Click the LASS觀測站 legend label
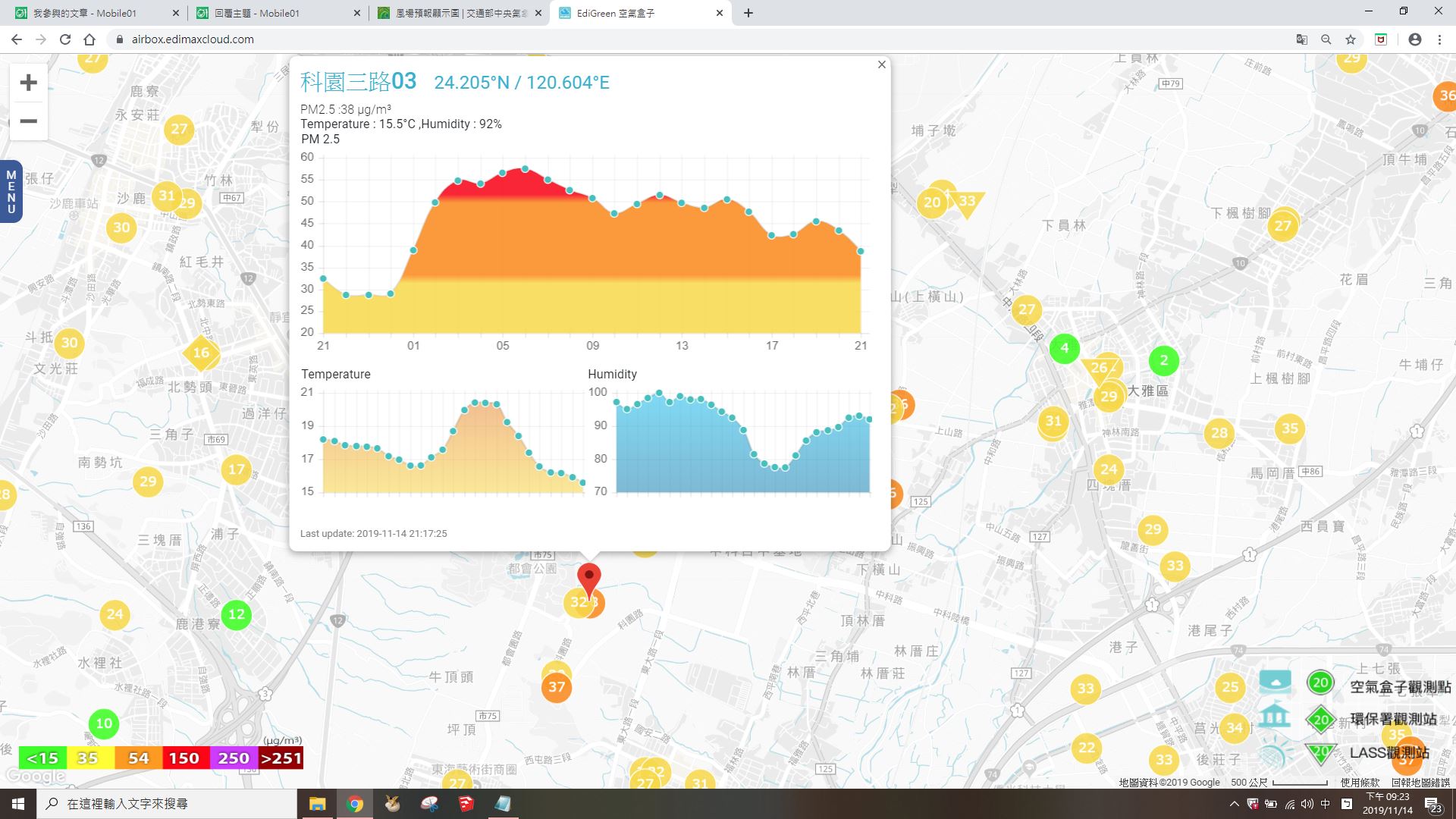 (1389, 752)
